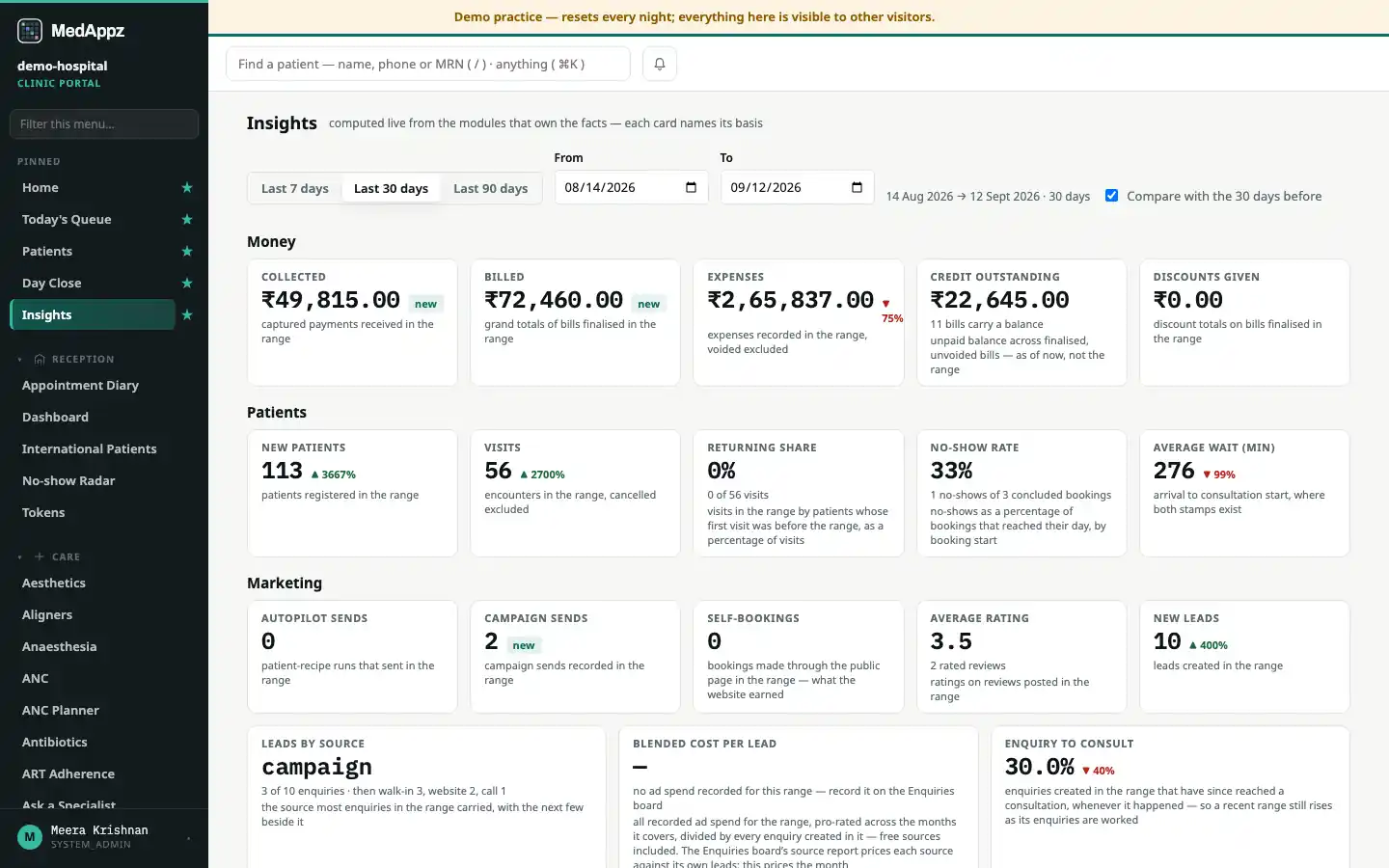This screenshot has height=868, width=1389.
Task: Open the To date calendar picker icon
Action: 857,187
